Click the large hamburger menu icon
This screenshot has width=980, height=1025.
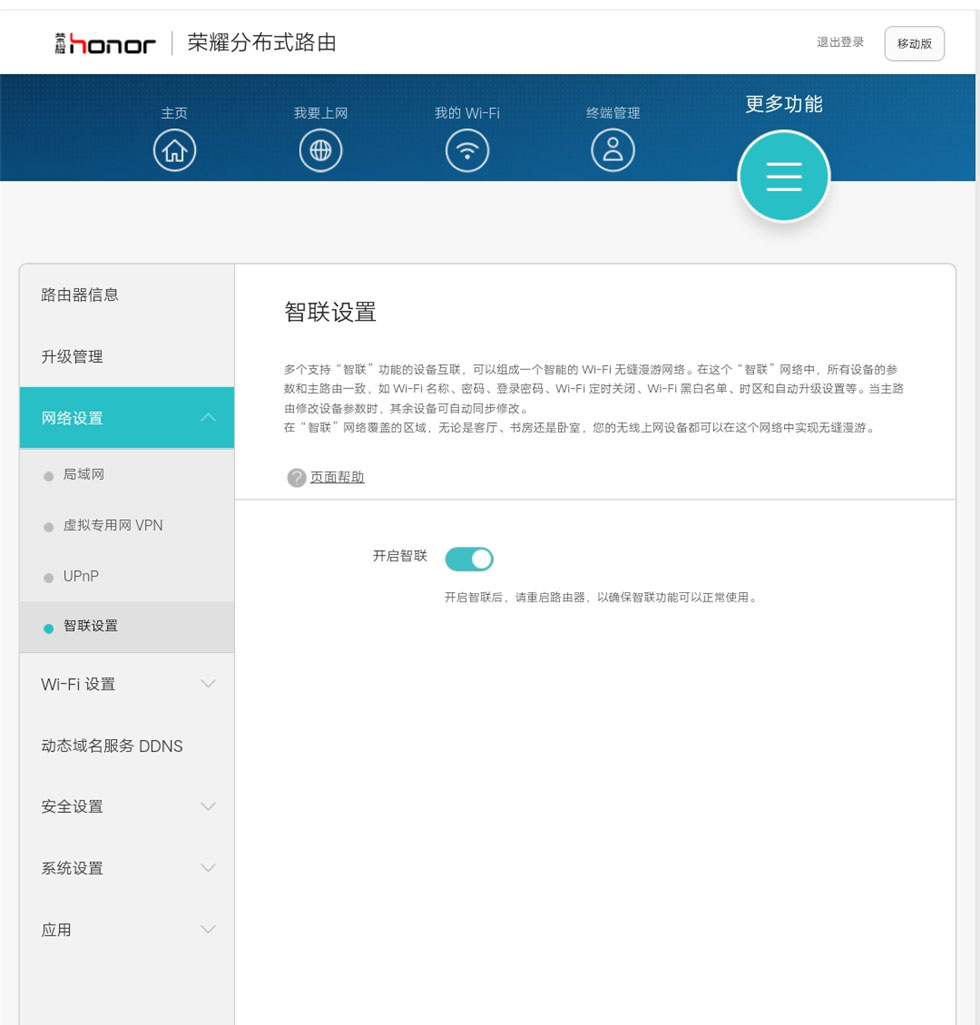coord(783,176)
